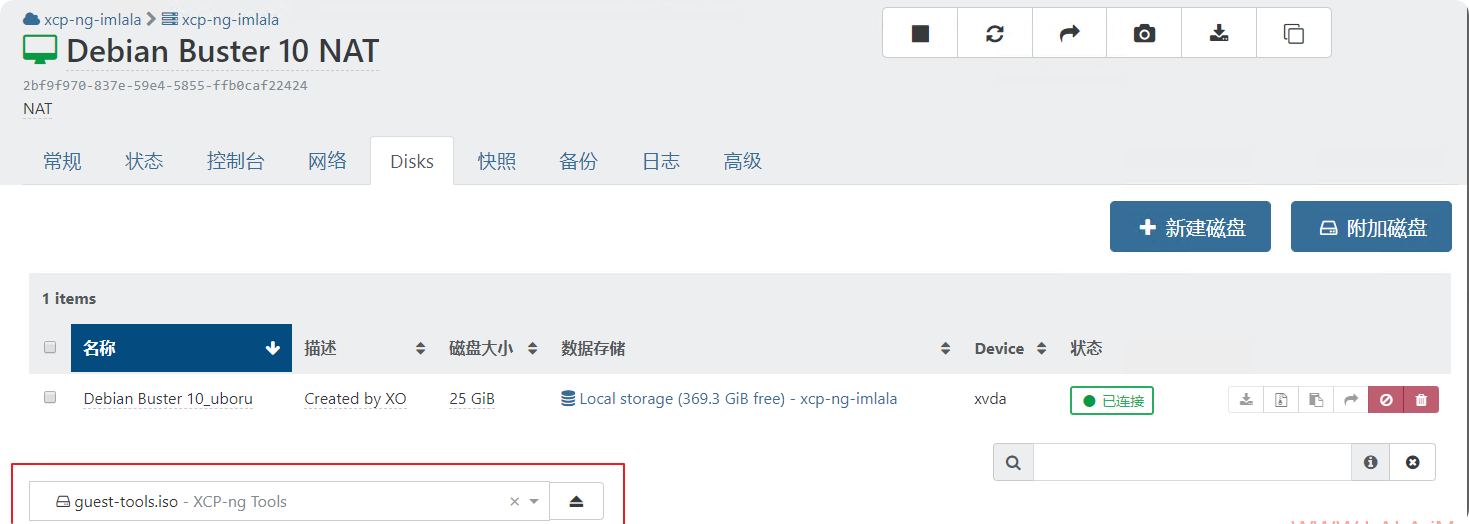Clear the filter with the x-circle icon

pyautogui.click(x=1412, y=462)
